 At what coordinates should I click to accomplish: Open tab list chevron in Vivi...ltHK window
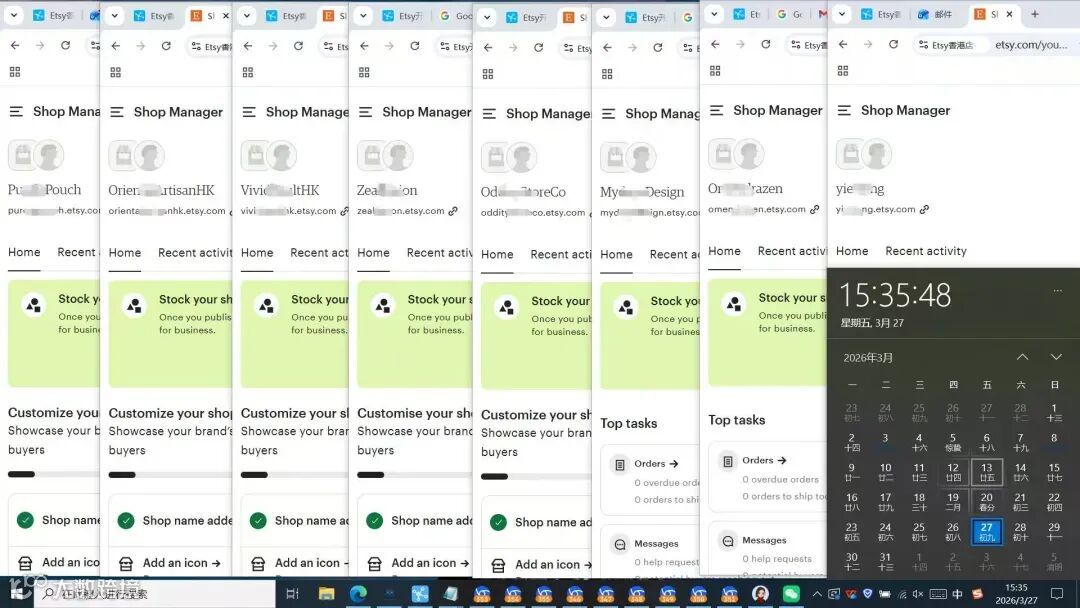coord(247,15)
